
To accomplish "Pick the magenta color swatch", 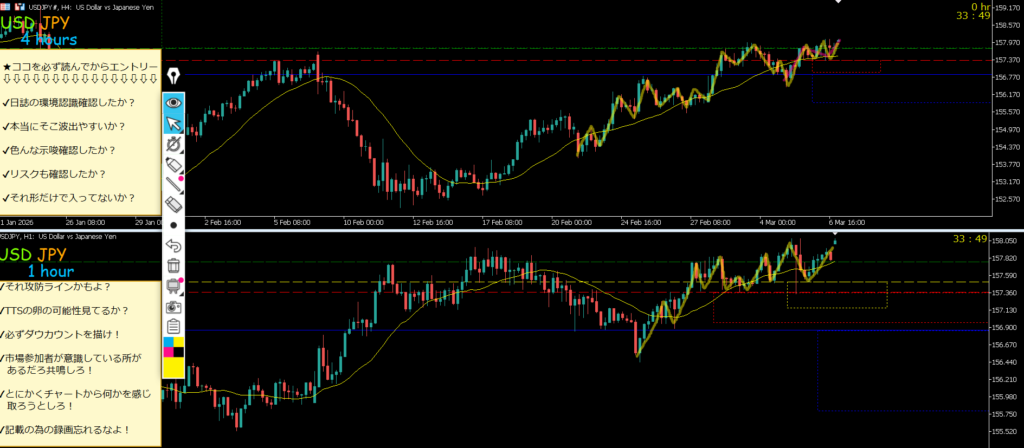I will [168, 353].
